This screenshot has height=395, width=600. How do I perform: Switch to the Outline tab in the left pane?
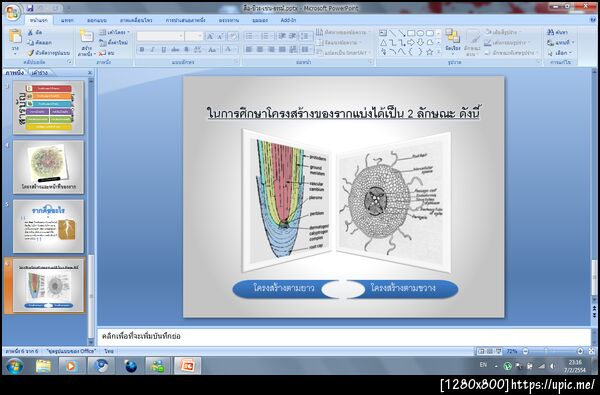pos(39,73)
